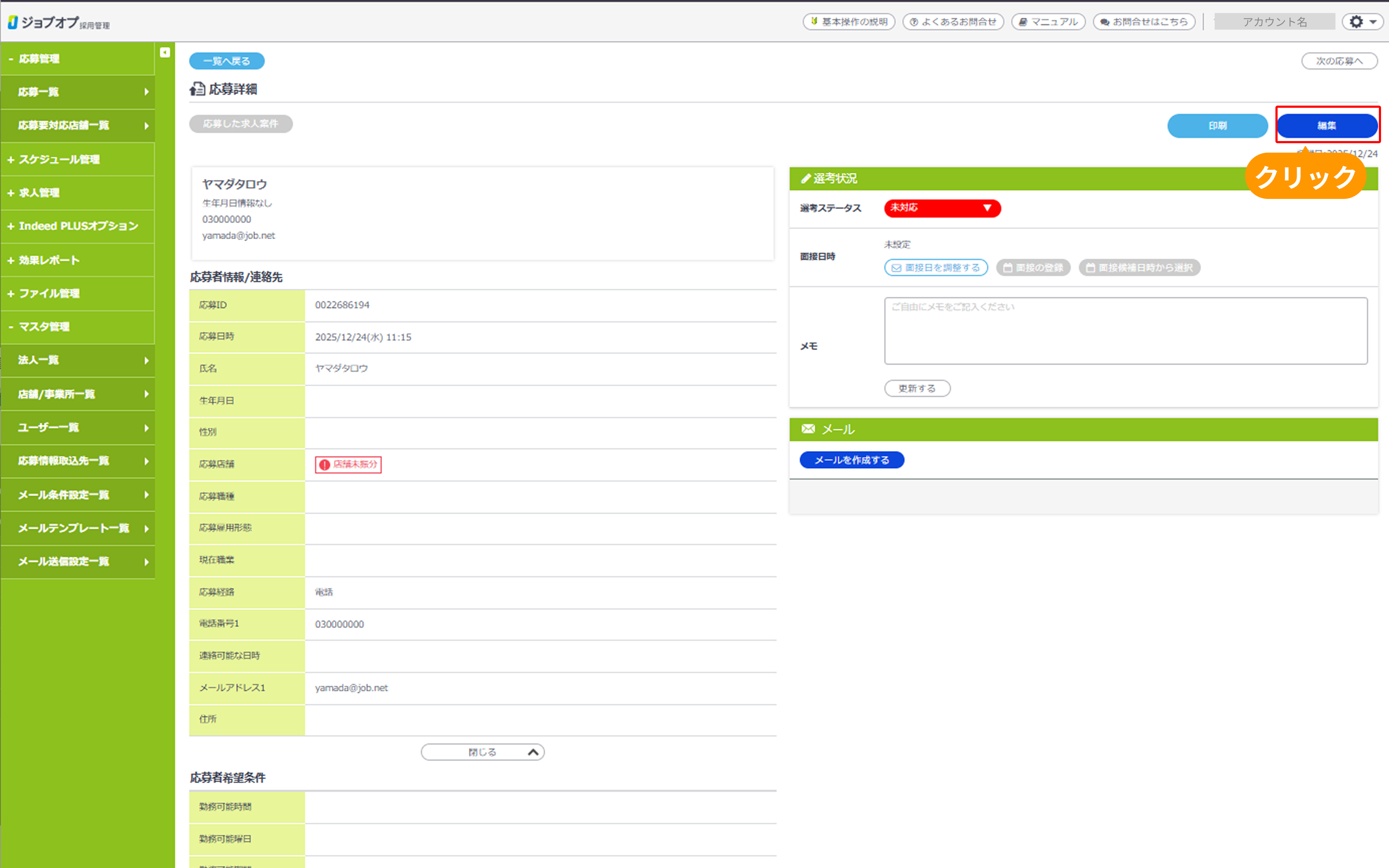Click the メールを作成する button
1389x868 pixels.
pos(851,460)
